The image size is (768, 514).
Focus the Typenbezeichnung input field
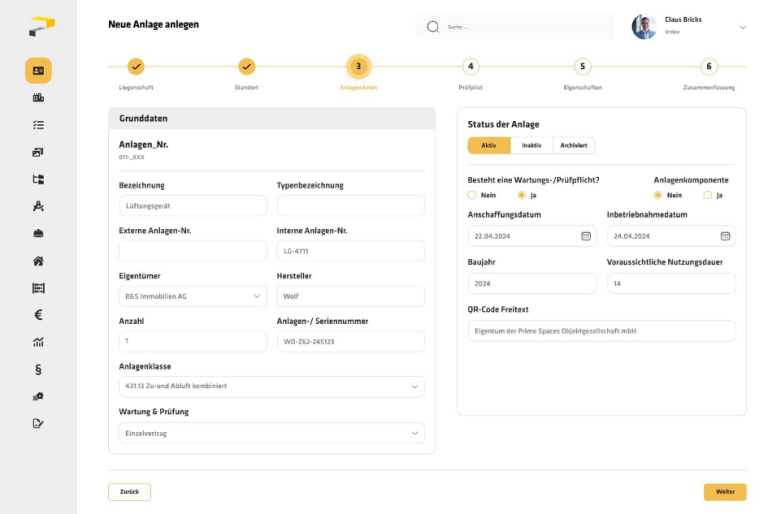point(351,206)
